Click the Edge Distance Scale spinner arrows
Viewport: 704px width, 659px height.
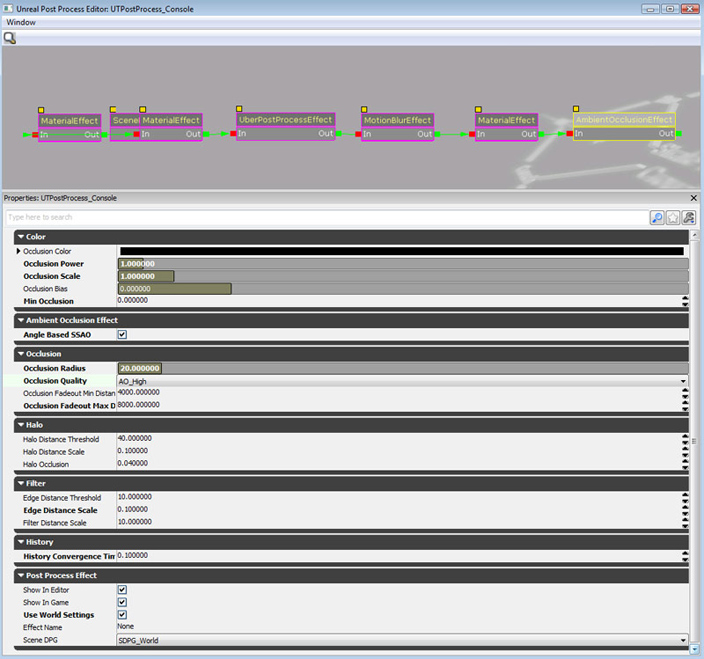tap(685, 510)
